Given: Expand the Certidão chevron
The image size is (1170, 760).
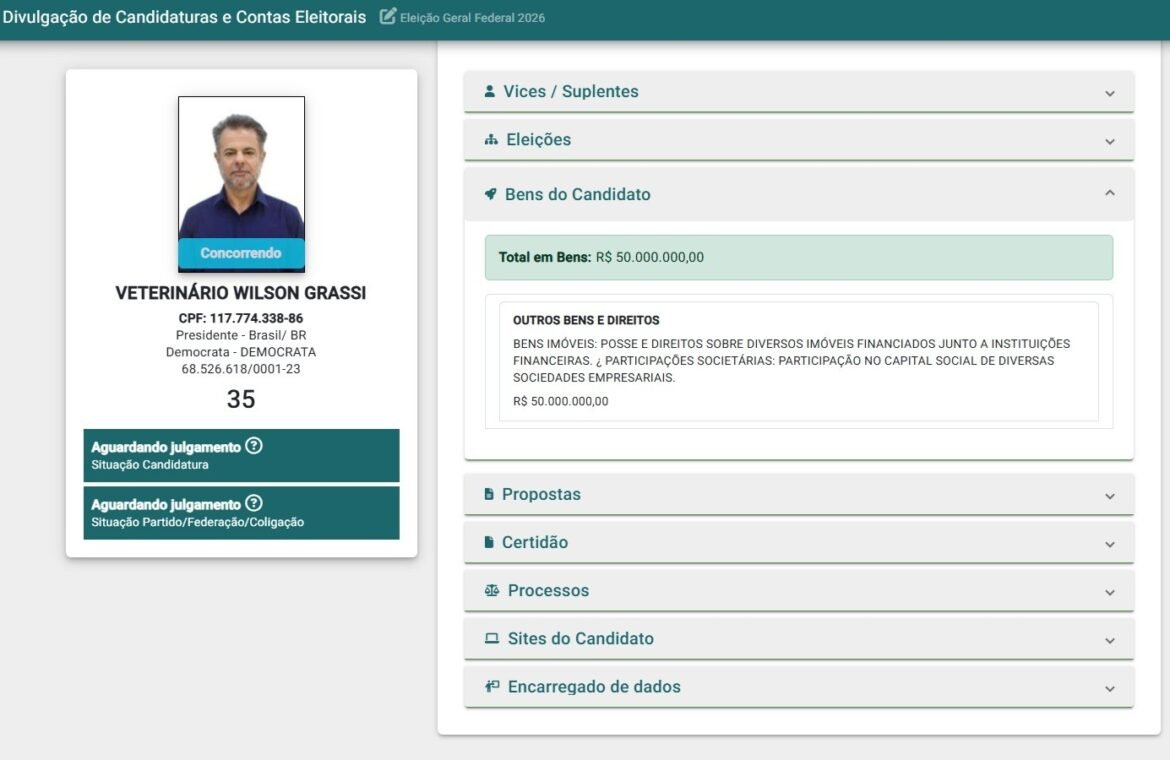Looking at the screenshot, I should tap(1110, 544).
